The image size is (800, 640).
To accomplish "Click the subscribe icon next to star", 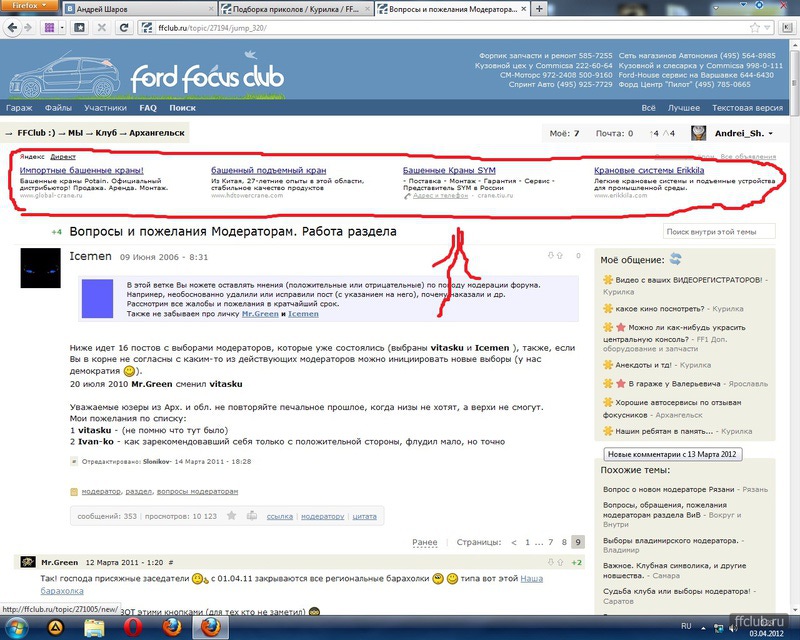I will pyautogui.click(x=252, y=515).
